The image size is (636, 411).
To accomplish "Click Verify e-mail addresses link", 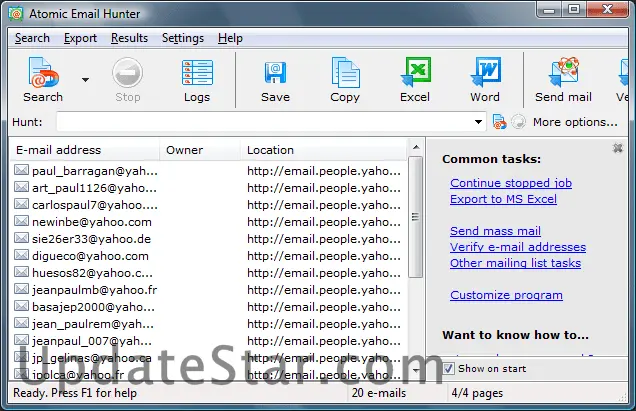I will pyautogui.click(x=518, y=247).
